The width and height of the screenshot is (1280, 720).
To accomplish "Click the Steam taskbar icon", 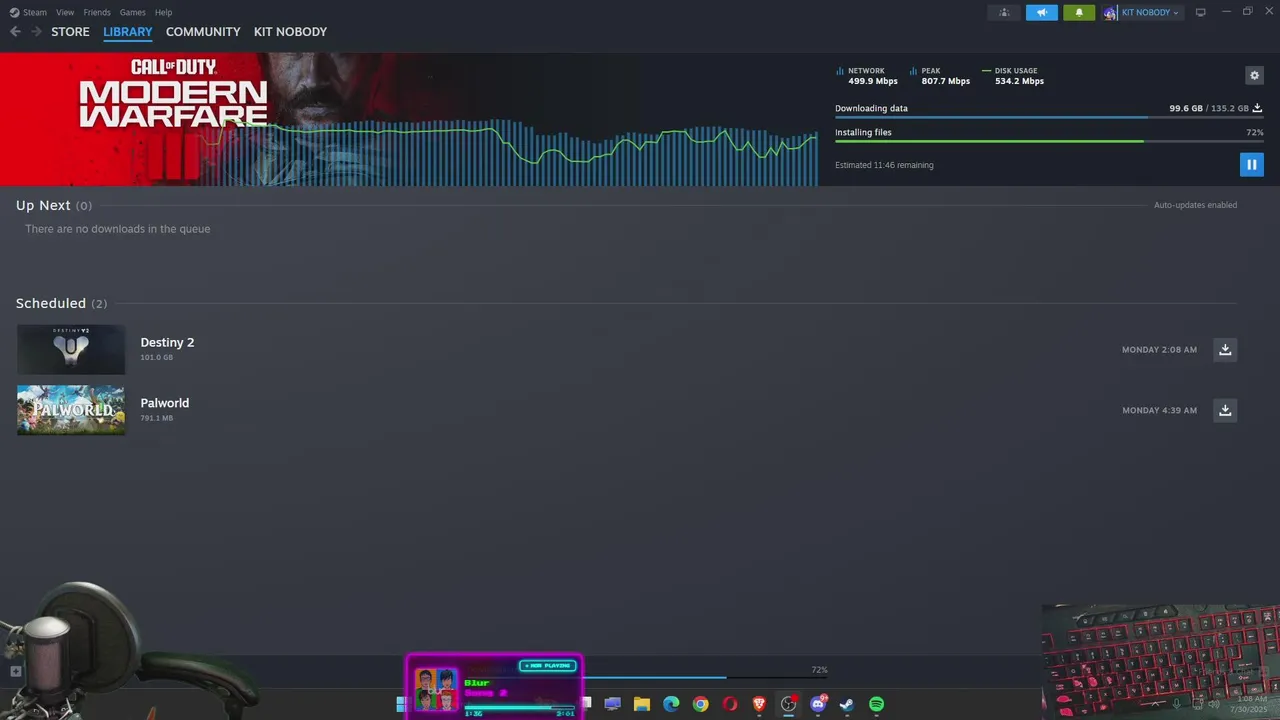I will point(847,704).
